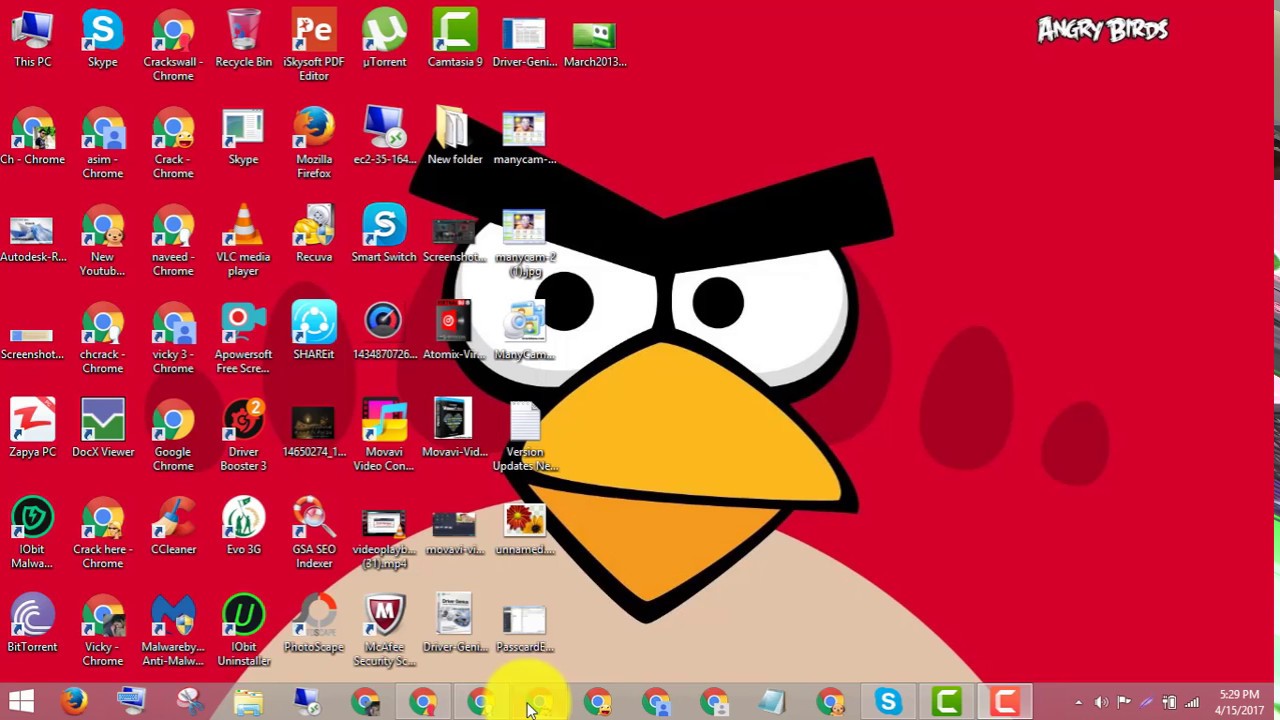The width and height of the screenshot is (1280, 720).
Task: Open the chcrack - Chrome shortcut
Action: tap(102, 338)
